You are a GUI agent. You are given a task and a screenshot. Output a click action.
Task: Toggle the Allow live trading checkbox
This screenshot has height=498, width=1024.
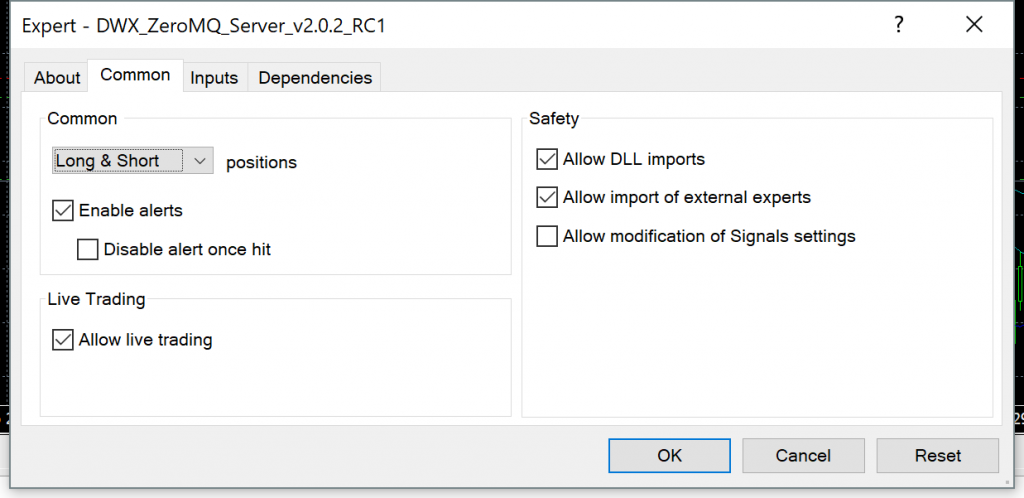click(63, 340)
